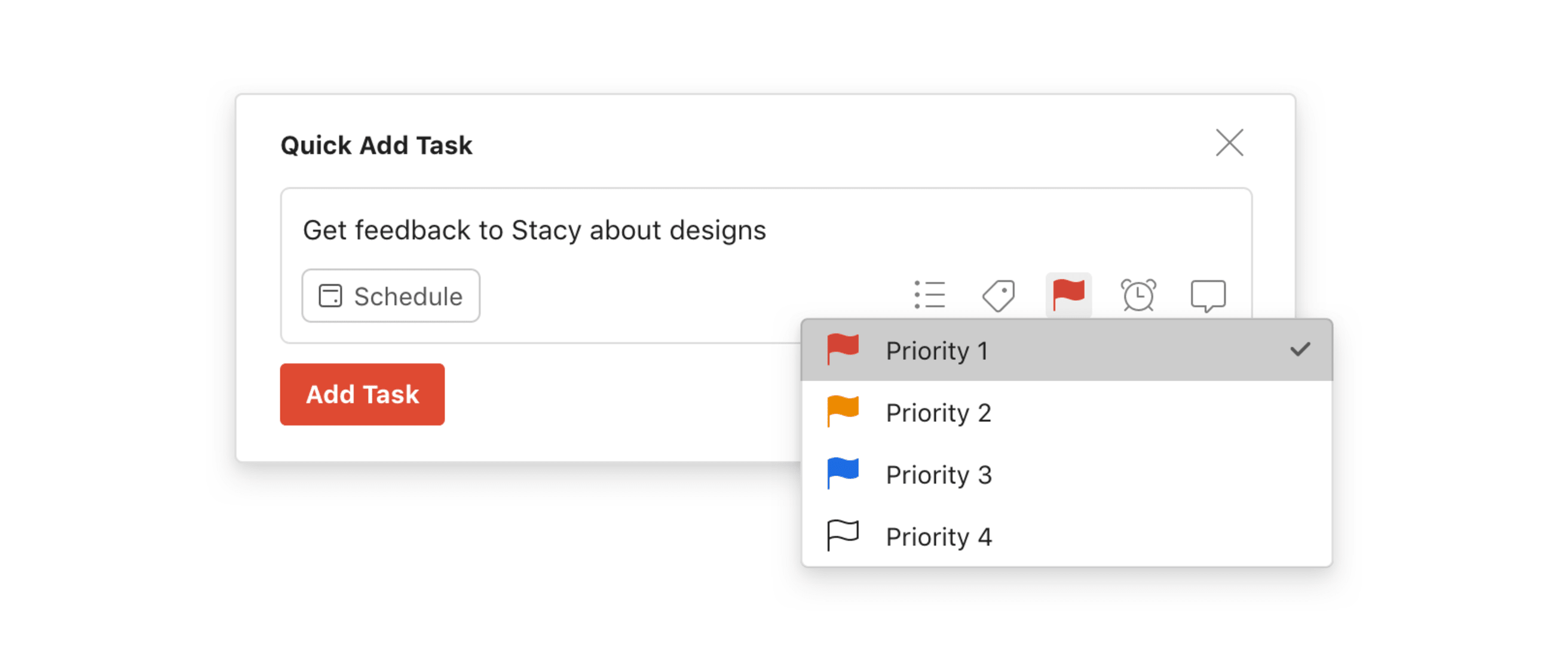1568x661 pixels.
Task: Click the calendar icon in Schedule
Action: [330, 296]
